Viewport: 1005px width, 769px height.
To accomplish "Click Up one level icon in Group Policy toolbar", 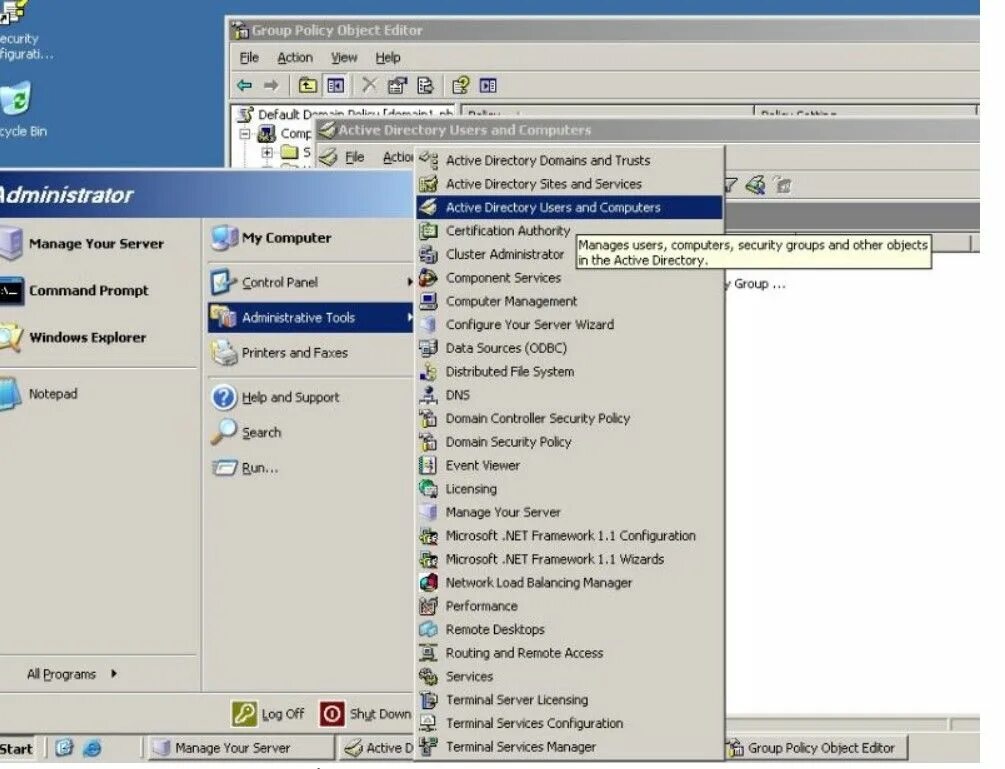I will [x=308, y=85].
